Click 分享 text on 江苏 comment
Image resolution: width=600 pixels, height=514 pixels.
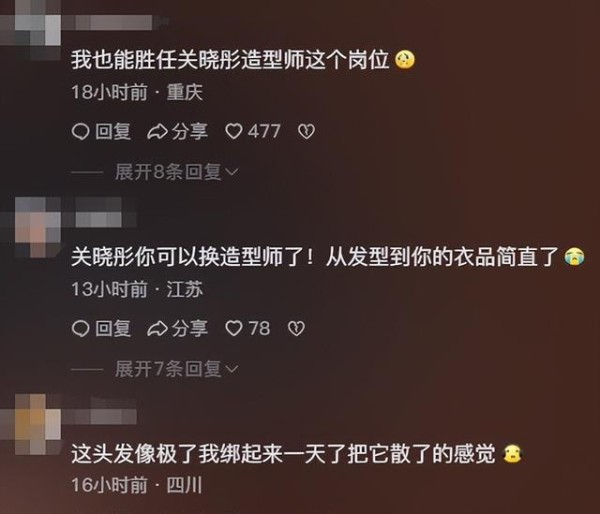[189, 328]
